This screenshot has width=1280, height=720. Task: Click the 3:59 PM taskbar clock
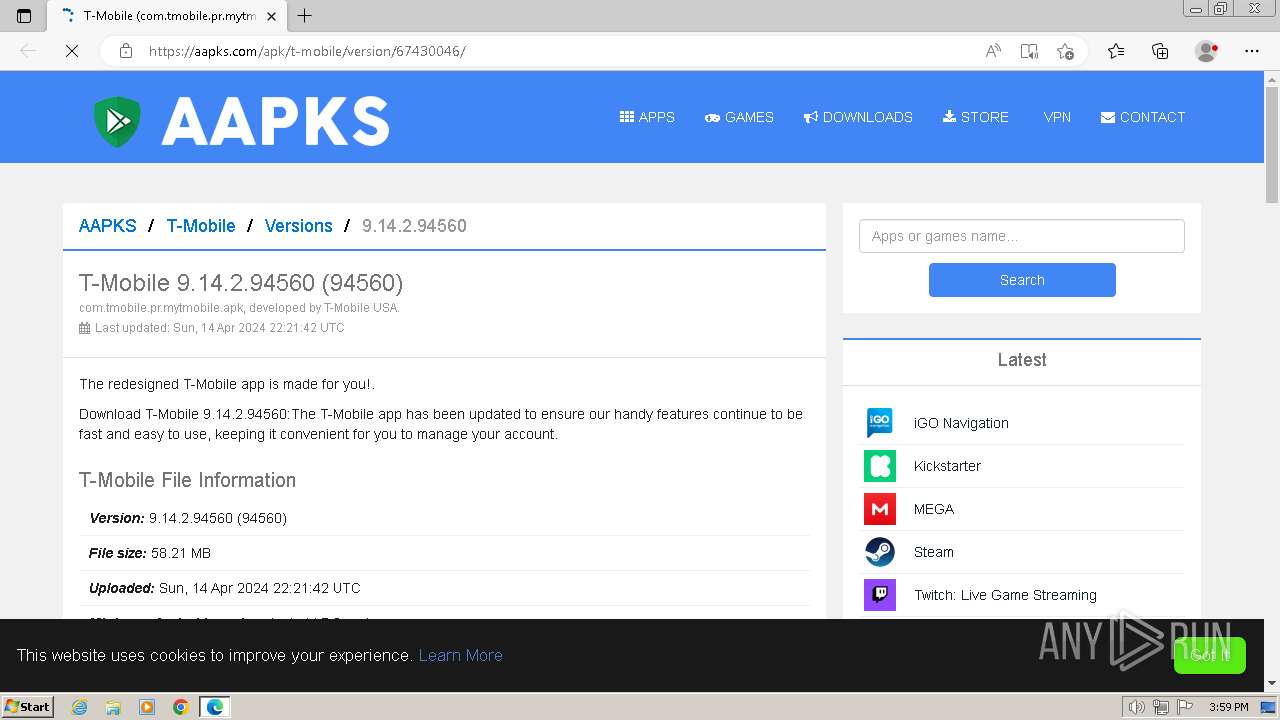click(1228, 707)
